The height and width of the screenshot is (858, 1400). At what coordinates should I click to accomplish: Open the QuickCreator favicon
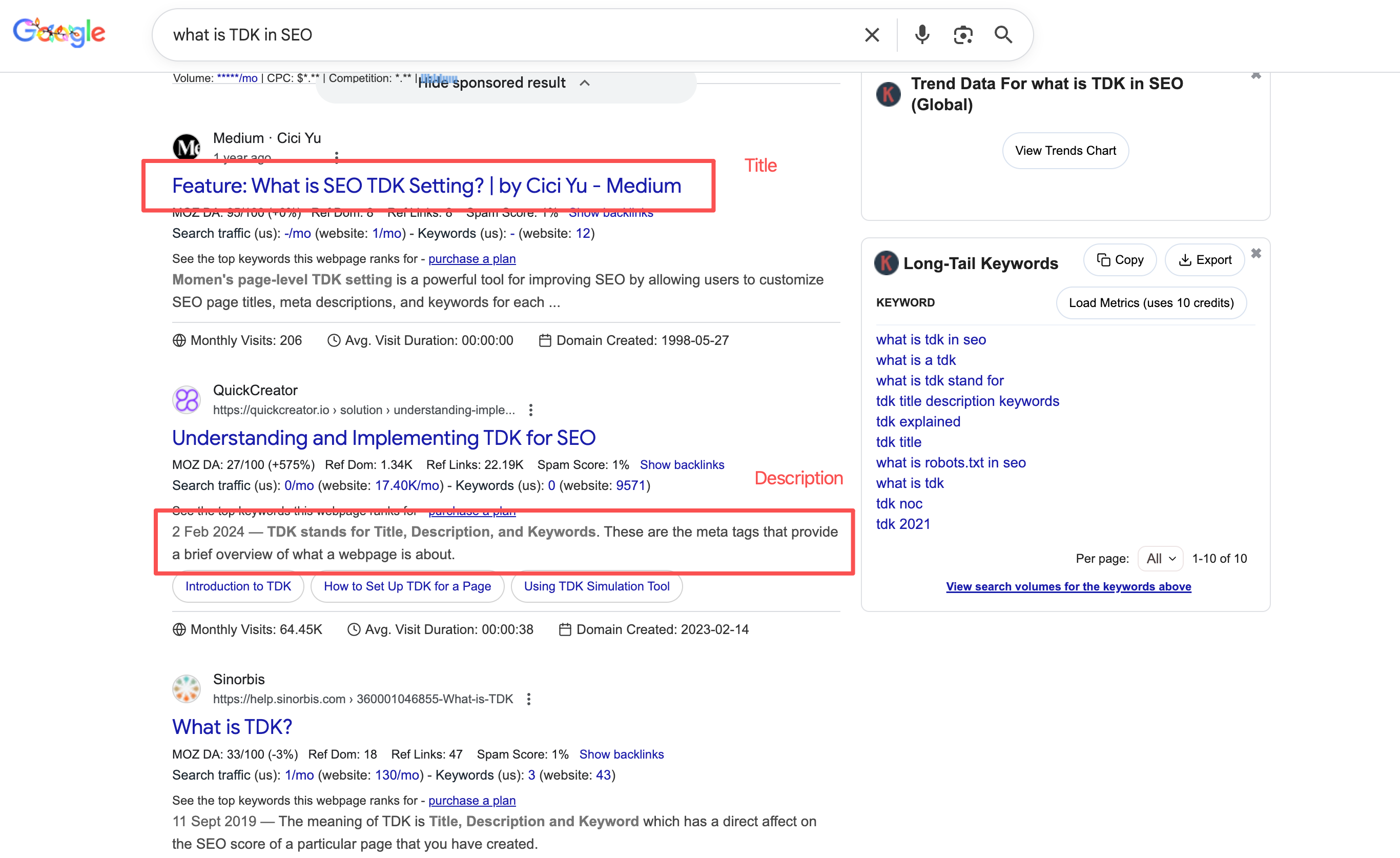187,399
